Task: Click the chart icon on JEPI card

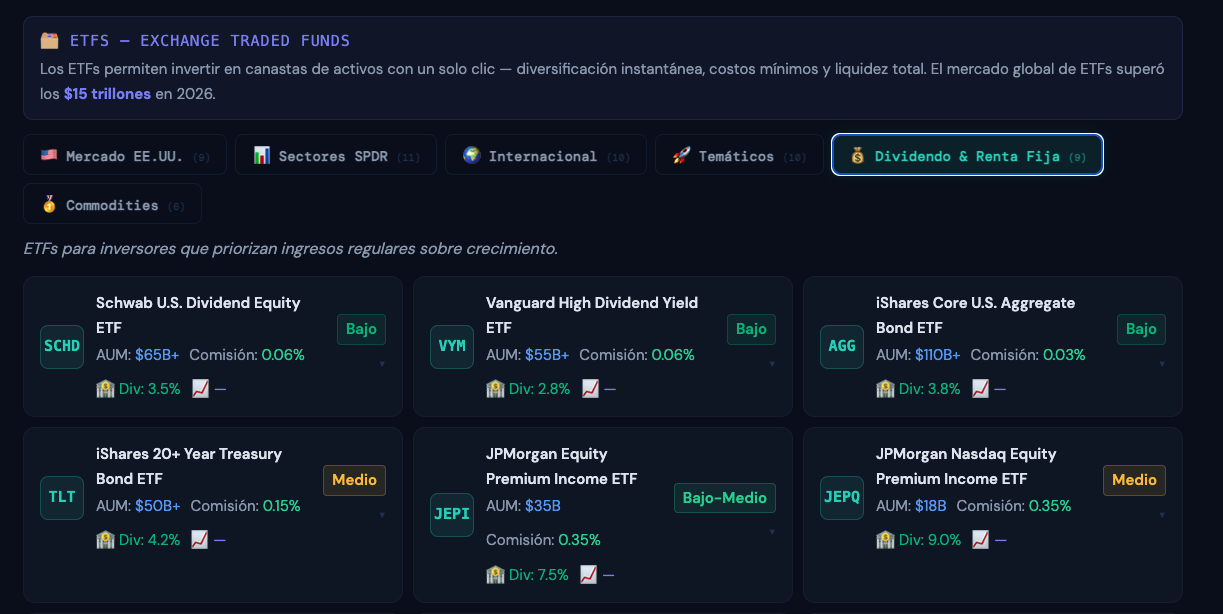Action: coord(588,575)
